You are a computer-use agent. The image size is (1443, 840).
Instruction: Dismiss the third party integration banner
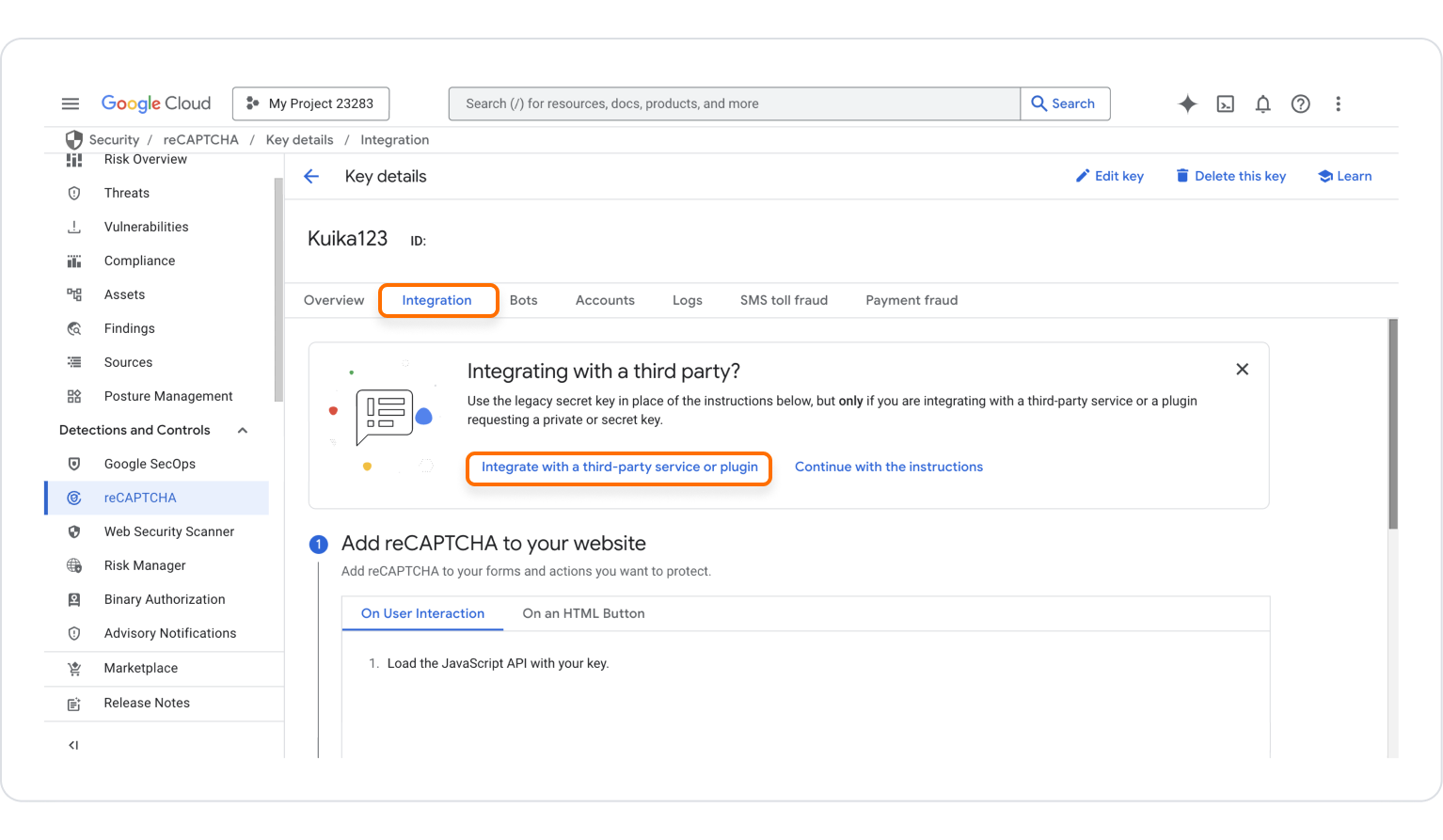pyautogui.click(x=1242, y=369)
